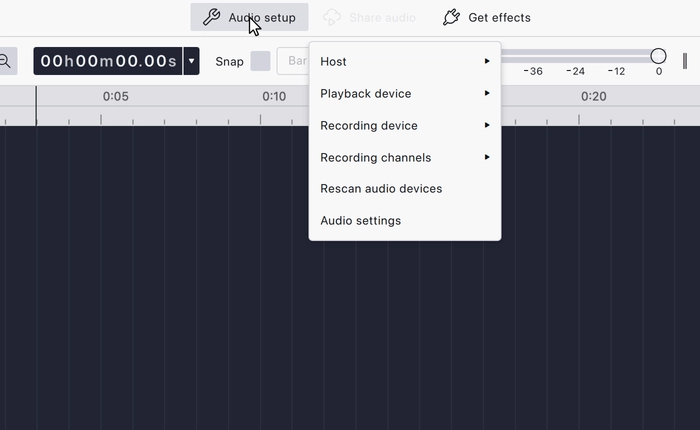Click the toolbar grip handle right of meter

[x=685, y=61]
